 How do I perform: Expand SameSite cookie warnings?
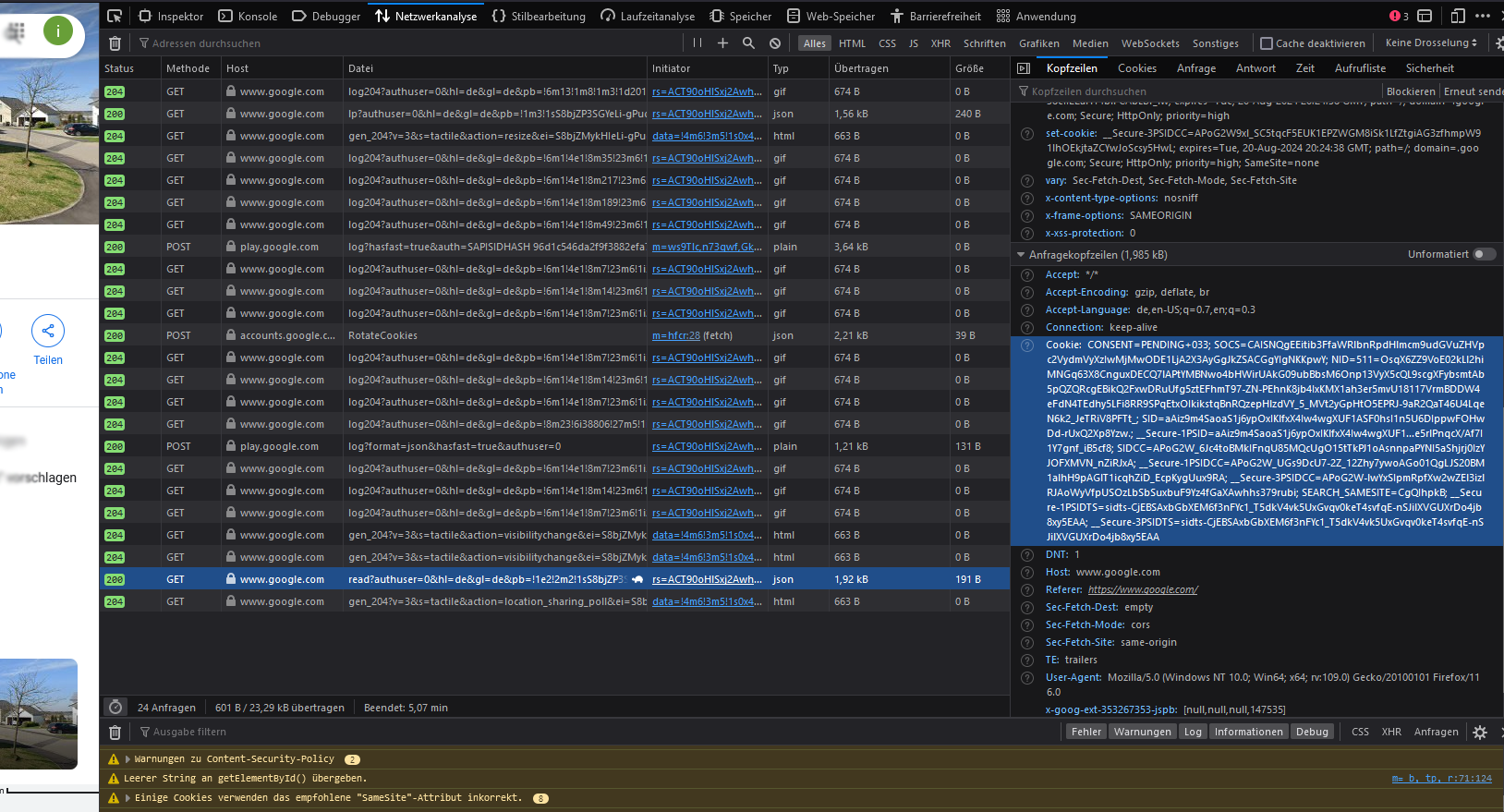[127, 798]
